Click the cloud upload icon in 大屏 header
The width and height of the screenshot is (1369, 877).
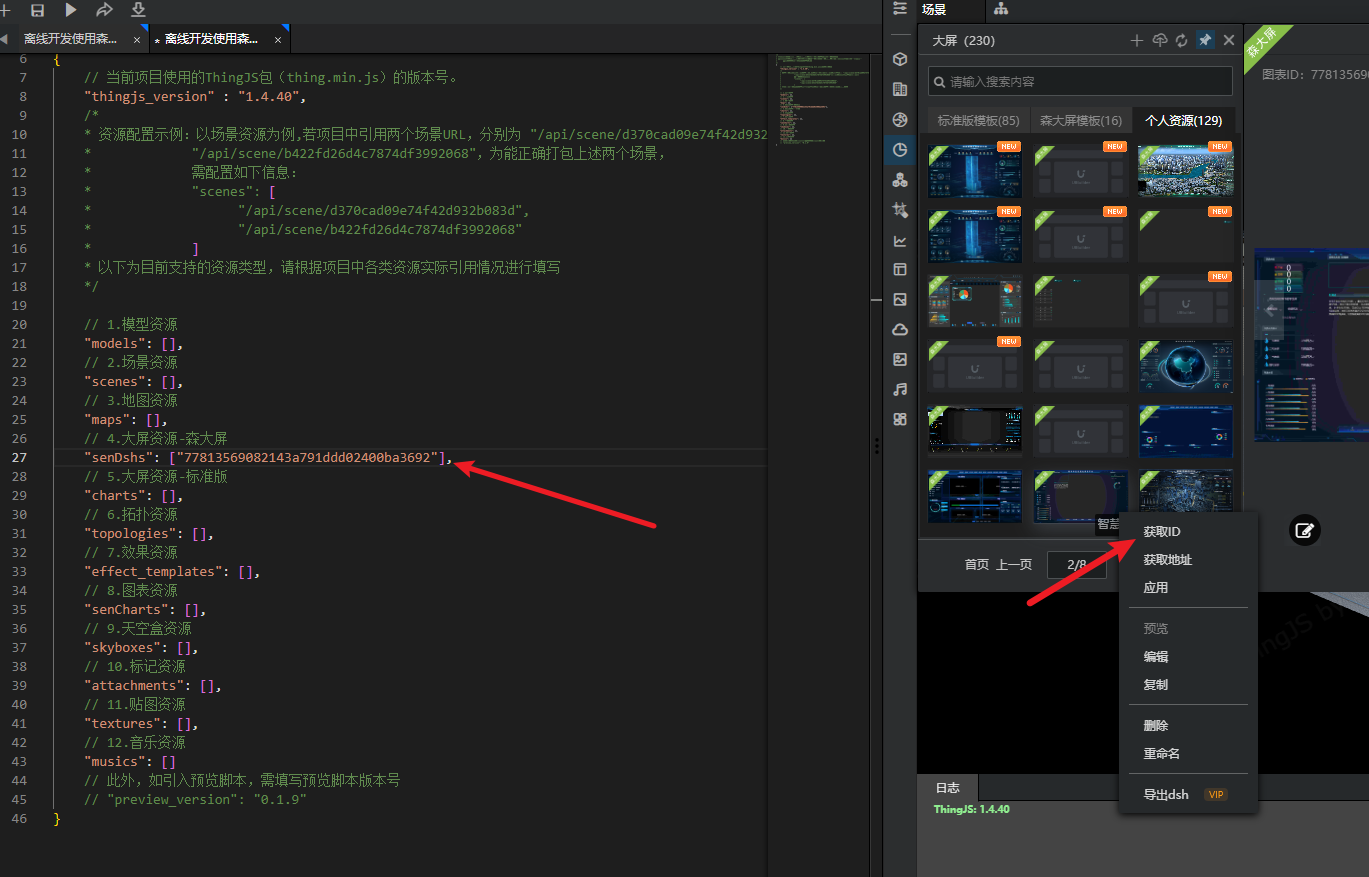[1160, 41]
